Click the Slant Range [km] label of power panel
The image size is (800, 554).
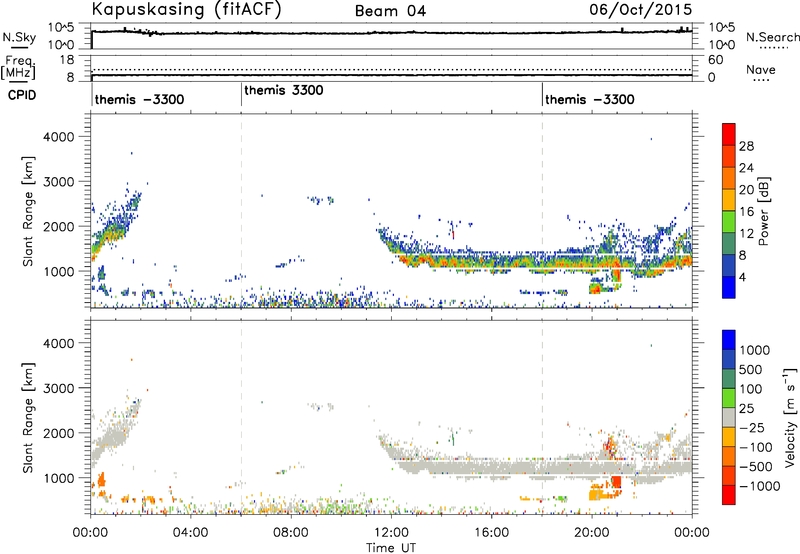(28, 211)
